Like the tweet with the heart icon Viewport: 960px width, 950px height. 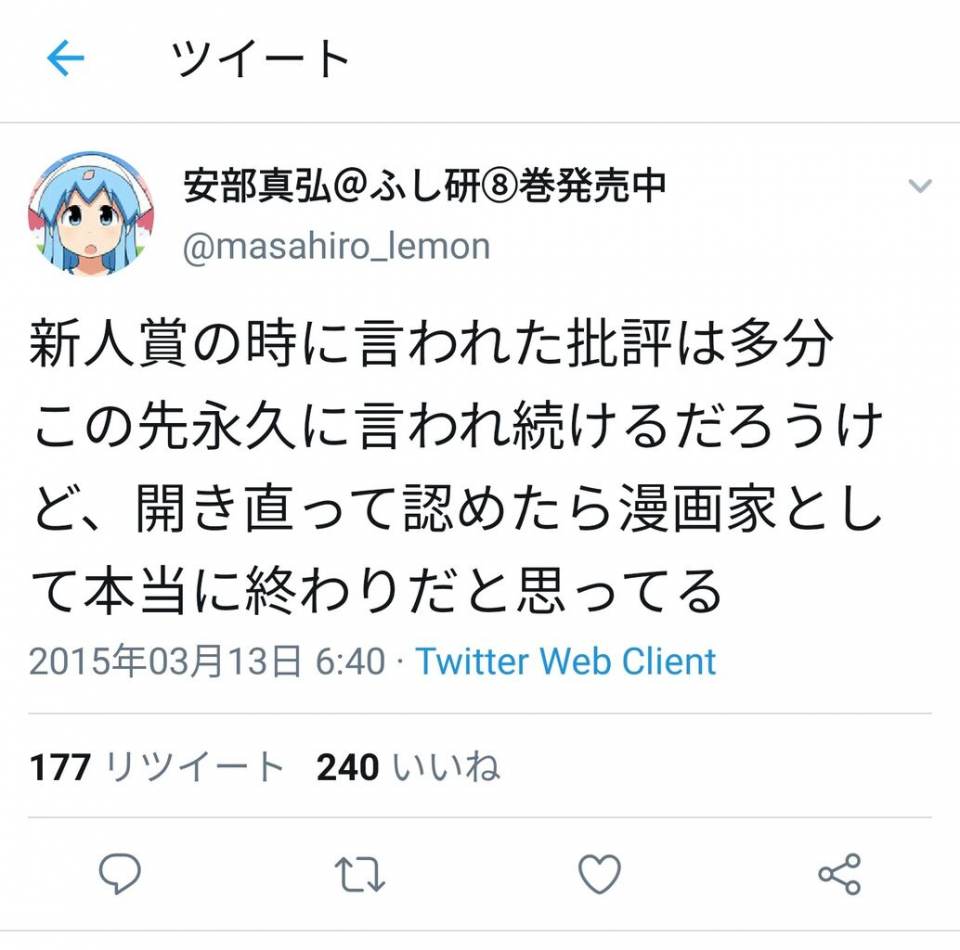600,874
